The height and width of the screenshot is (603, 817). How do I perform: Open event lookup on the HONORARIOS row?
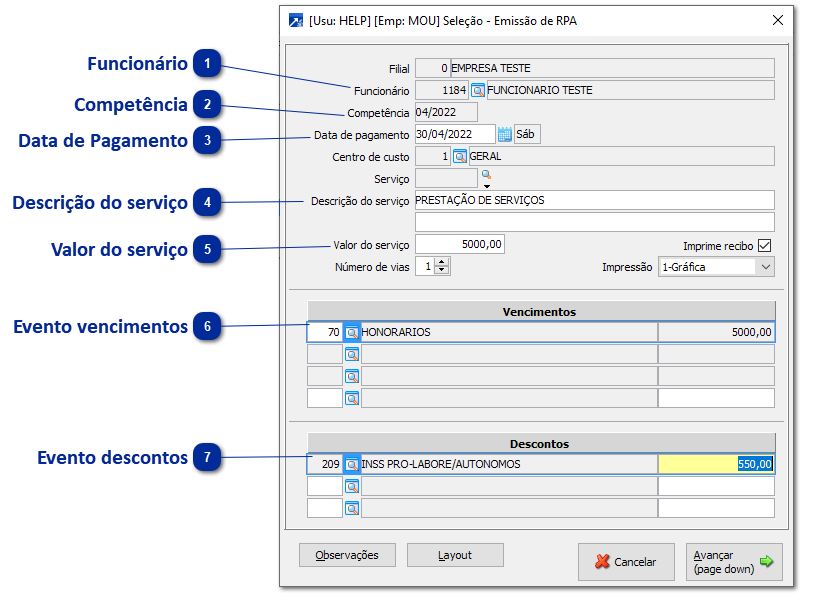coord(352,333)
